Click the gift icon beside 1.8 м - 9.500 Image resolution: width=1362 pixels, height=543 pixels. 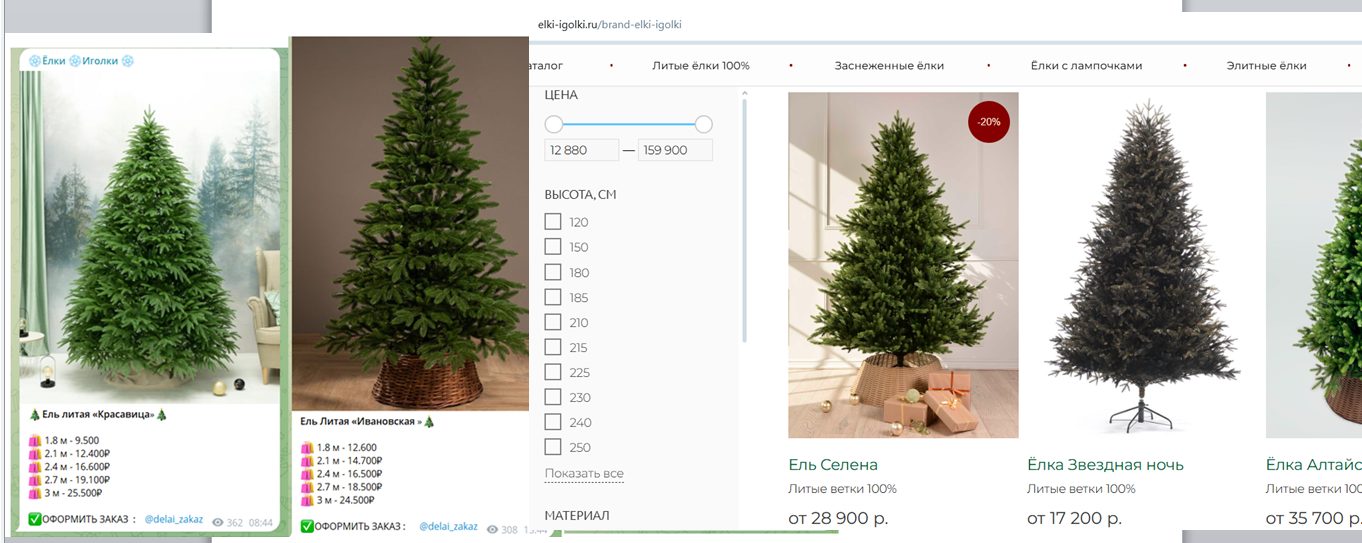pos(35,441)
